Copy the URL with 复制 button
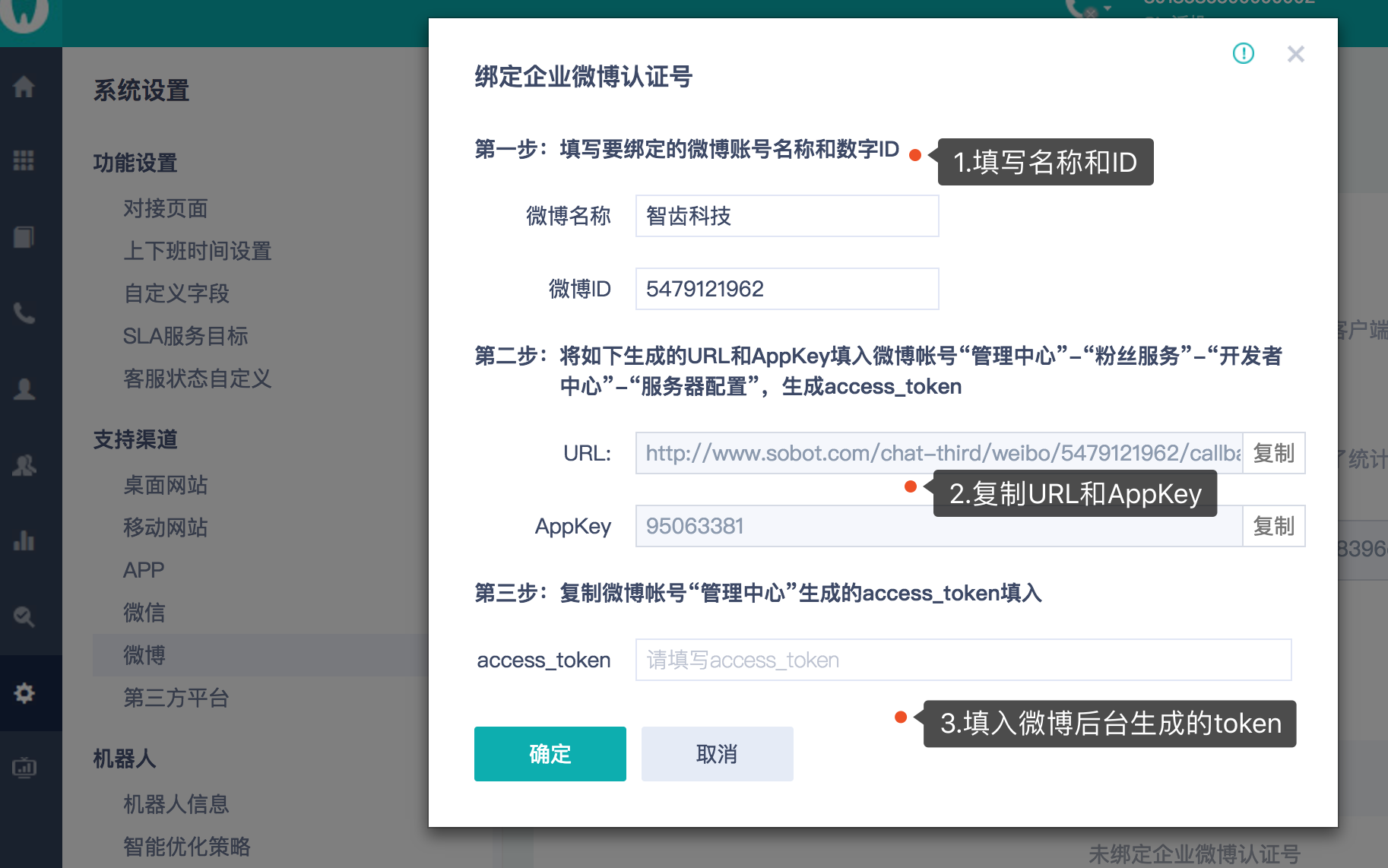 (1273, 453)
